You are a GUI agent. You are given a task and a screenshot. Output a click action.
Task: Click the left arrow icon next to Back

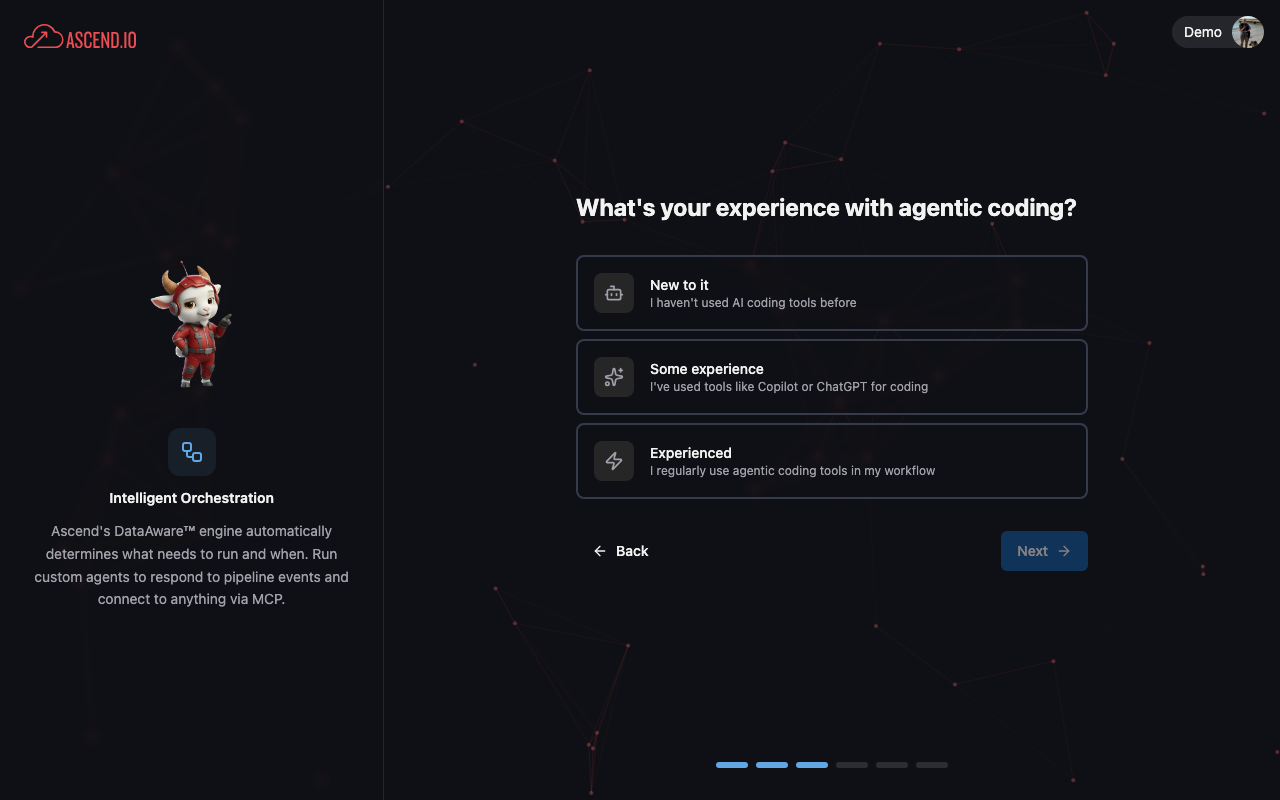pos(599,550)
